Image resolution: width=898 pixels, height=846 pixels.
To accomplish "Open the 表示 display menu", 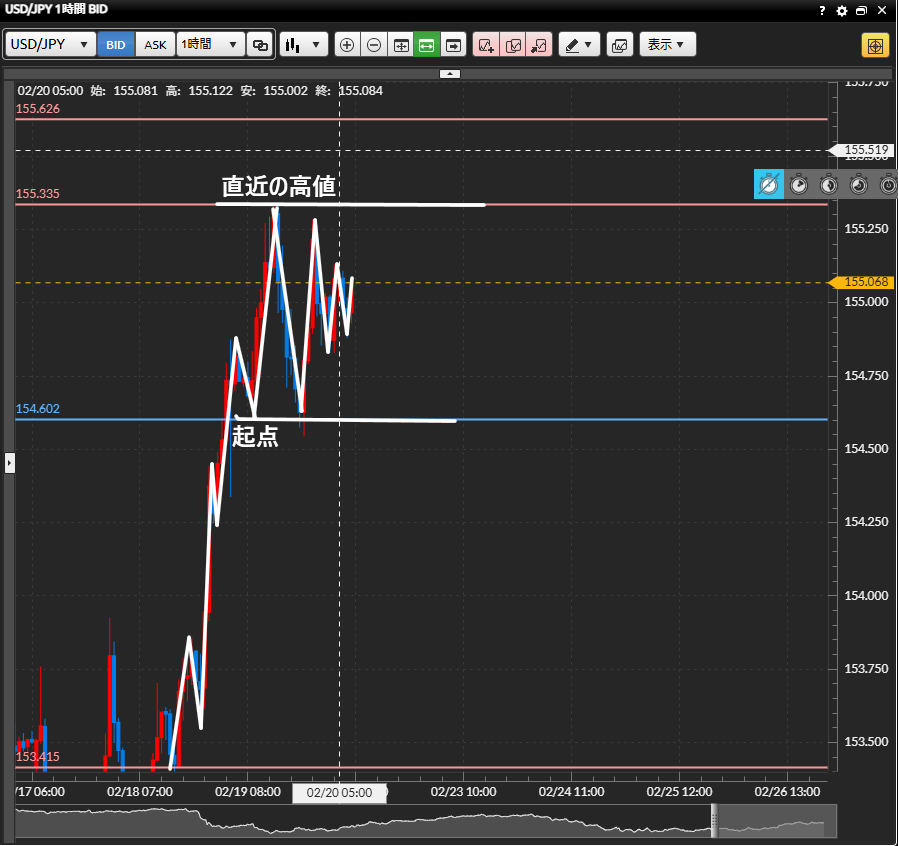I will 667,45.
